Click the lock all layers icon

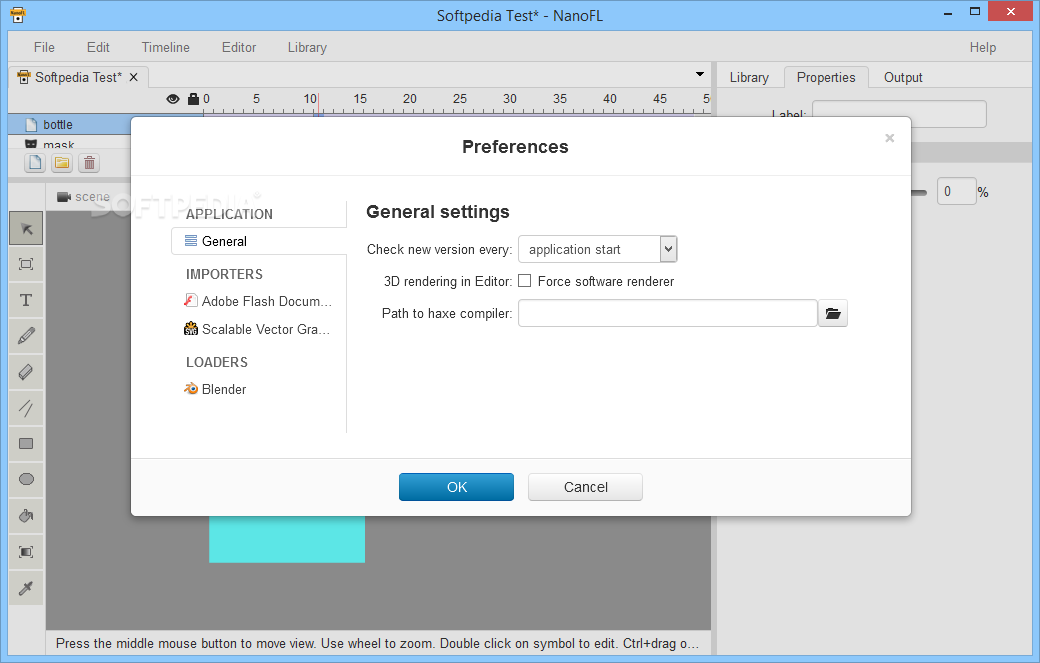(x=193, y=99)
